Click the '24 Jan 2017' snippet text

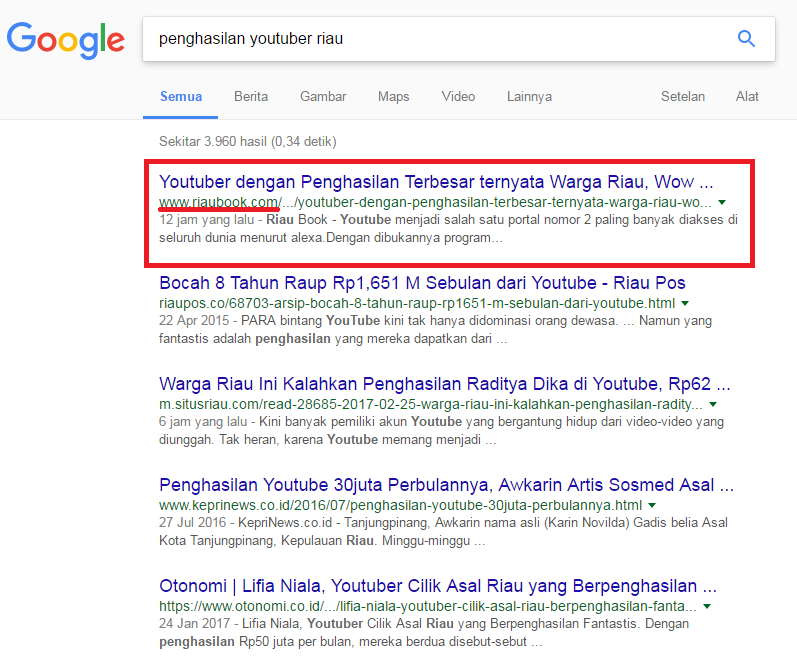click(194, 624)
